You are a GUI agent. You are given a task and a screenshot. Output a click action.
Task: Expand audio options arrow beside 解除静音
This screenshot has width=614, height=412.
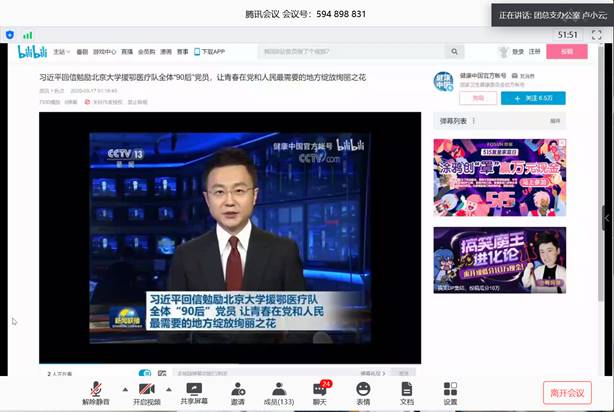click(124, 389)
